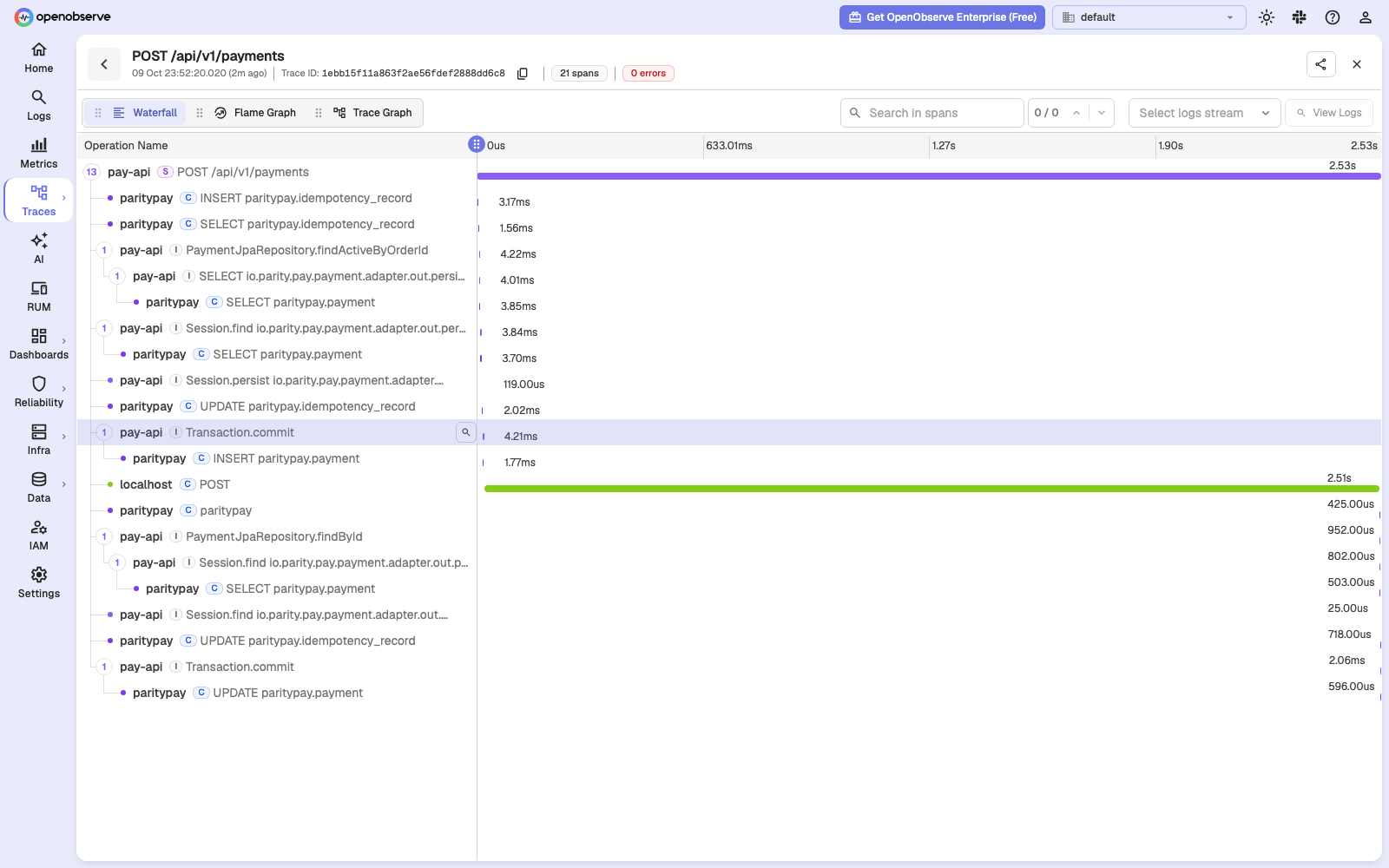Open Traces section in sidebar
The height and width of the screenshot is (868, 1389).
click(38, 201)
